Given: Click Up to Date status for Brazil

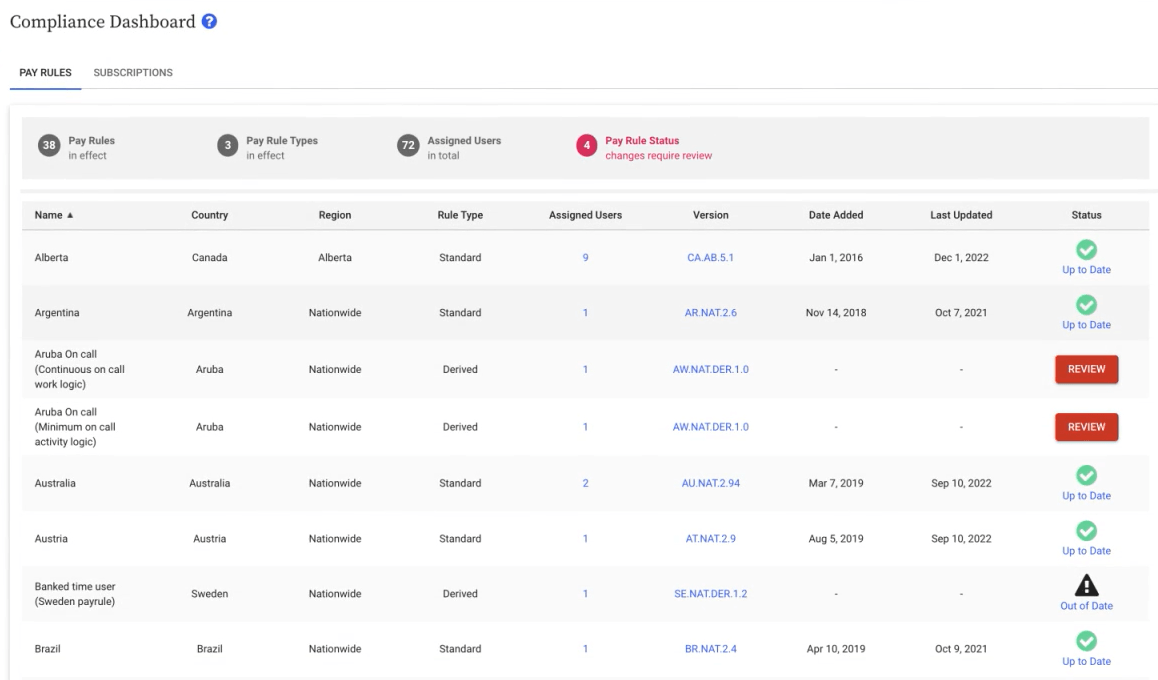Looking at the screenshot, I should [x=1086, y=662].
